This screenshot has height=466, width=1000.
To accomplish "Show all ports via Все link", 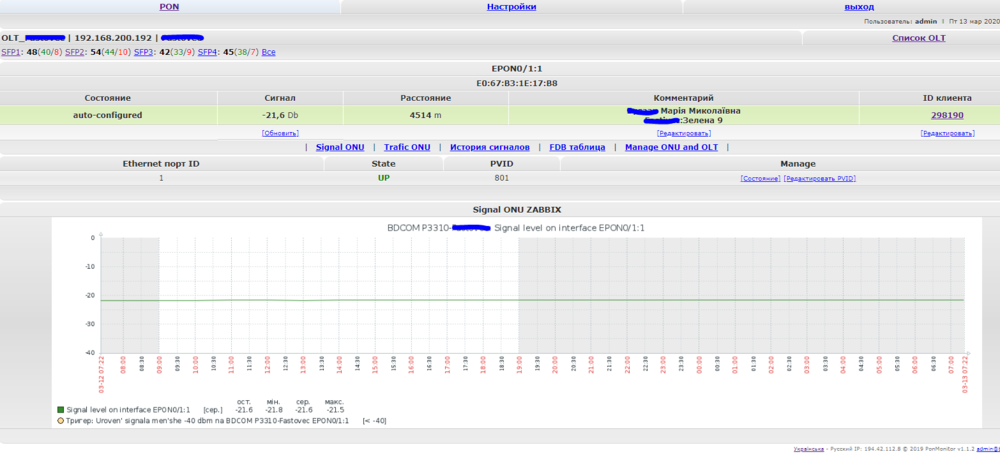I will click(268, 51).
